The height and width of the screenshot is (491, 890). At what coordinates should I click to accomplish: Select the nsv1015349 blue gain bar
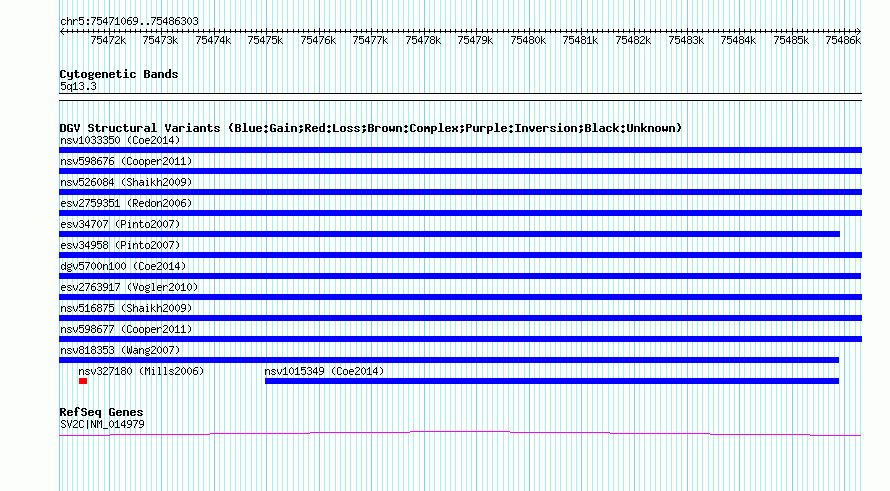552,381
